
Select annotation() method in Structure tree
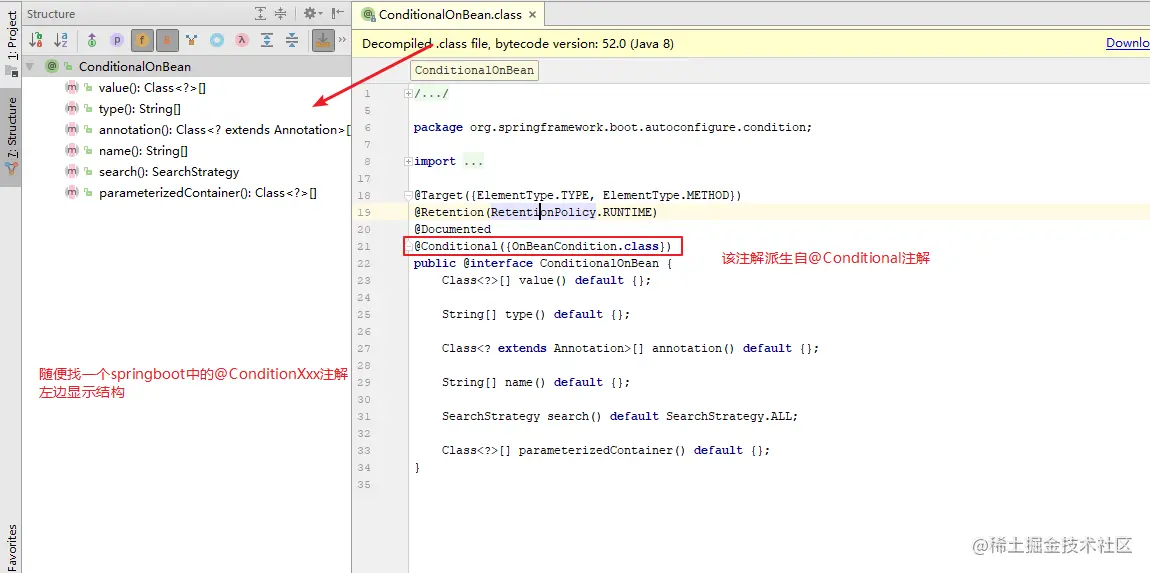(x=225, y=130)
